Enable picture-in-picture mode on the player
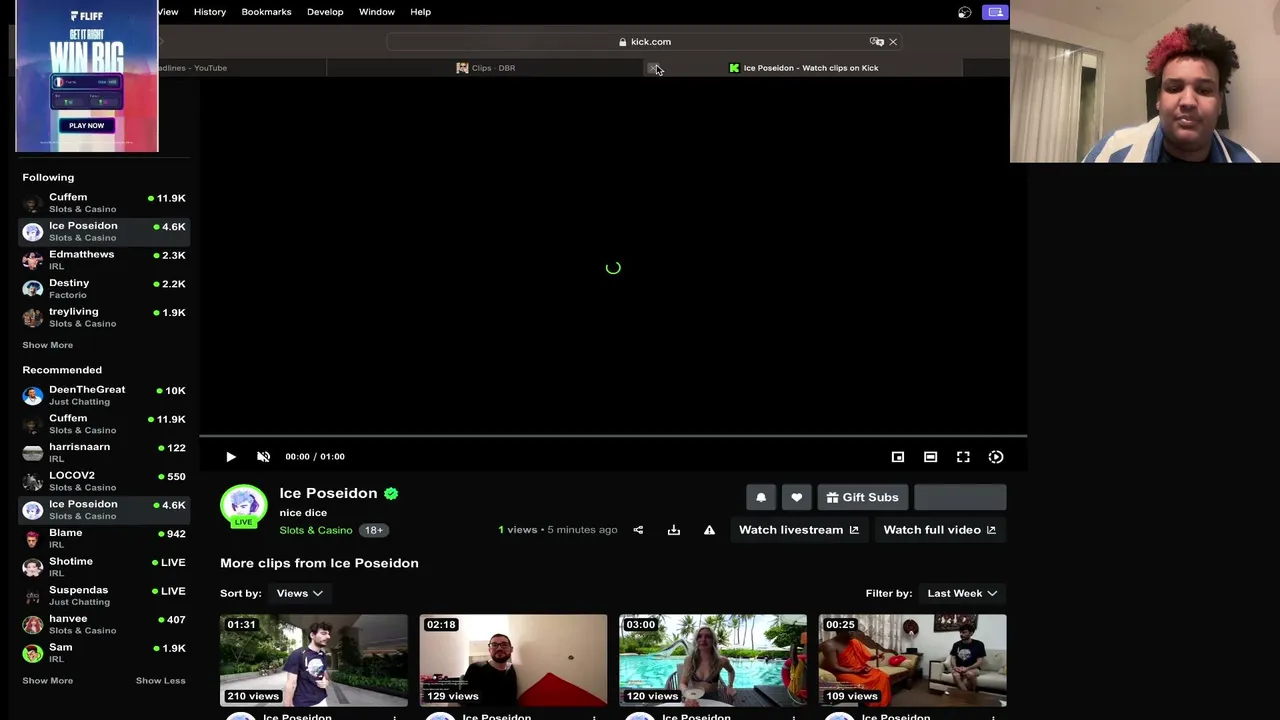 [898, 457]
